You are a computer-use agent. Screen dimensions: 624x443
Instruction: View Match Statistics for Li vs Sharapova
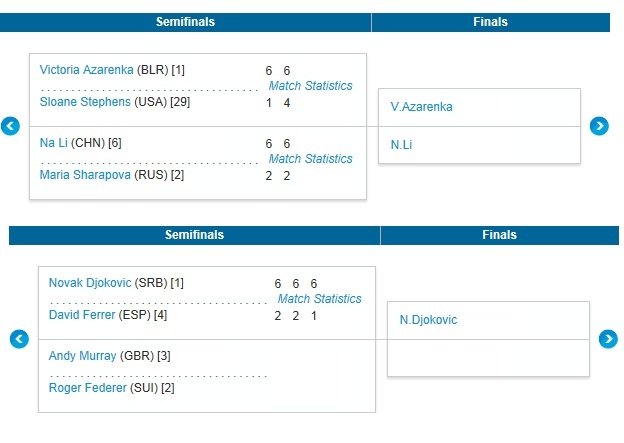pyautogui.click(x=310, y=159)
